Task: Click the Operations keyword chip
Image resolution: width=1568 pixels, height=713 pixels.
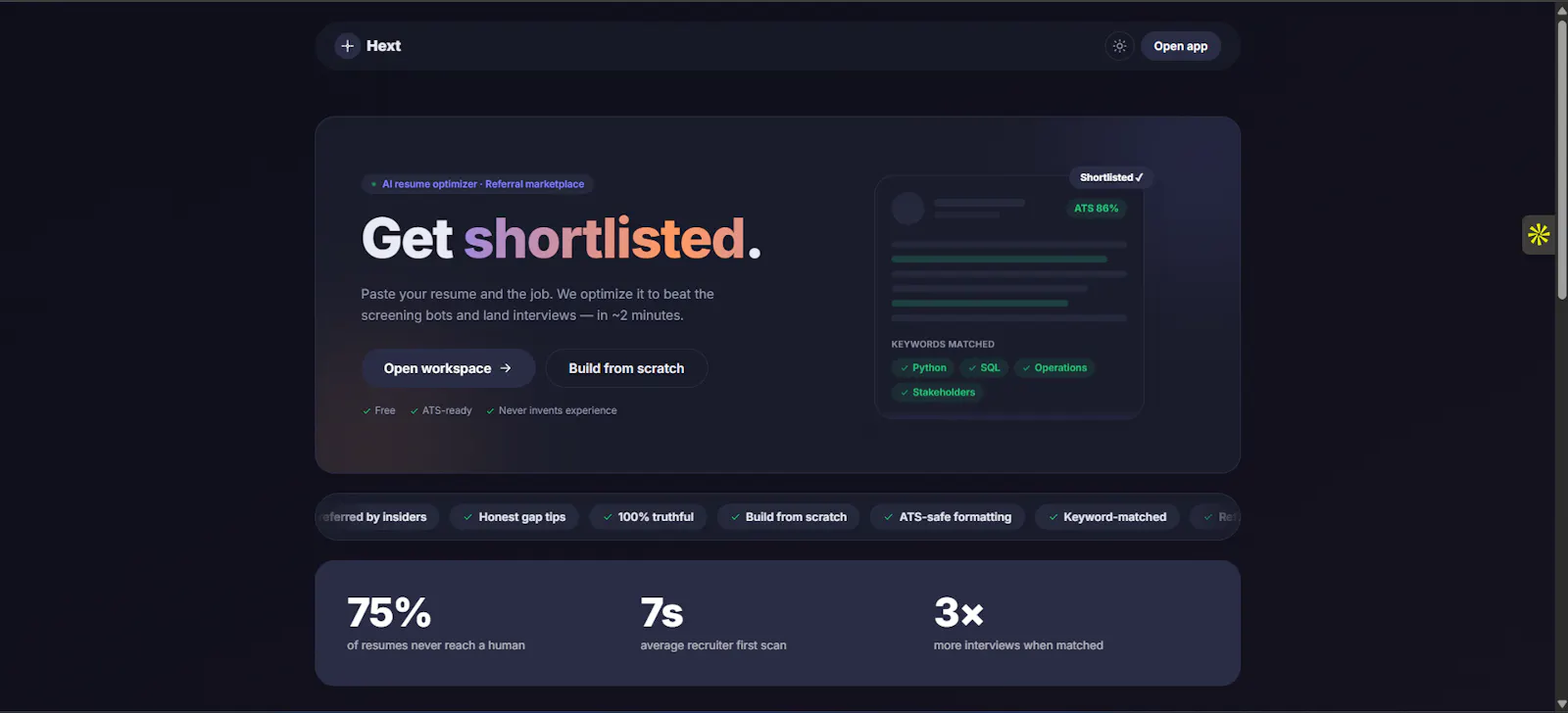Action: (x=1054, y=368)
